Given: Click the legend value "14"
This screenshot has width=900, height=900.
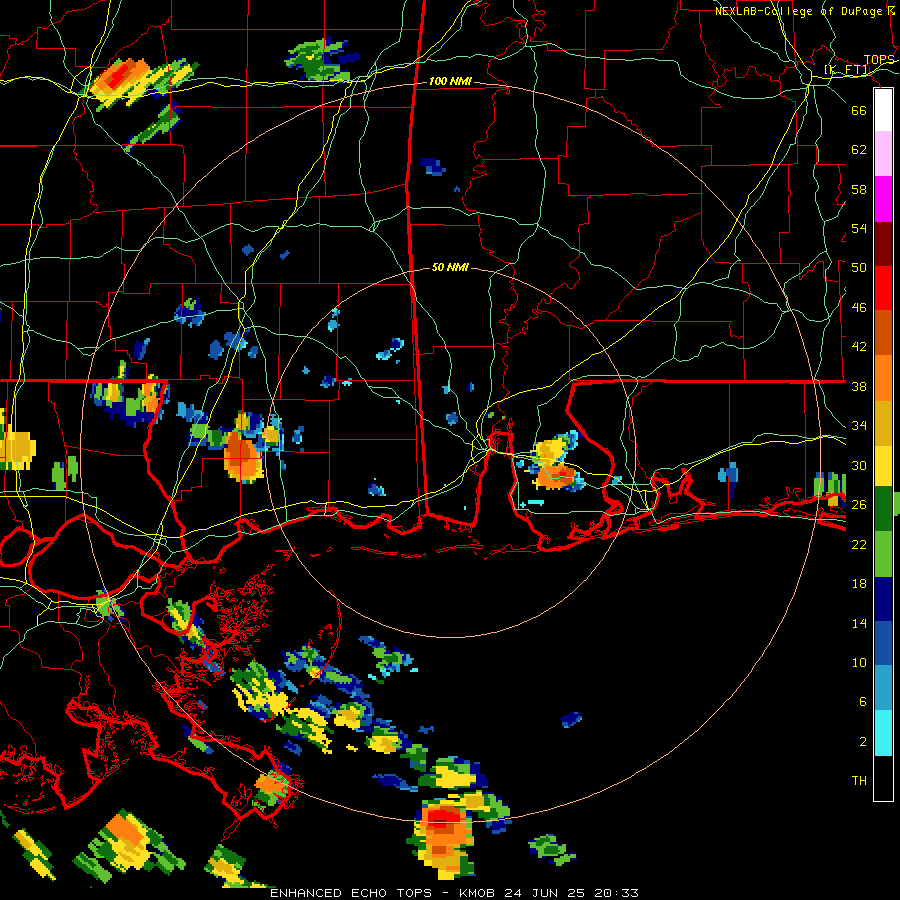Looking at the screenshot, I should 859,623.
